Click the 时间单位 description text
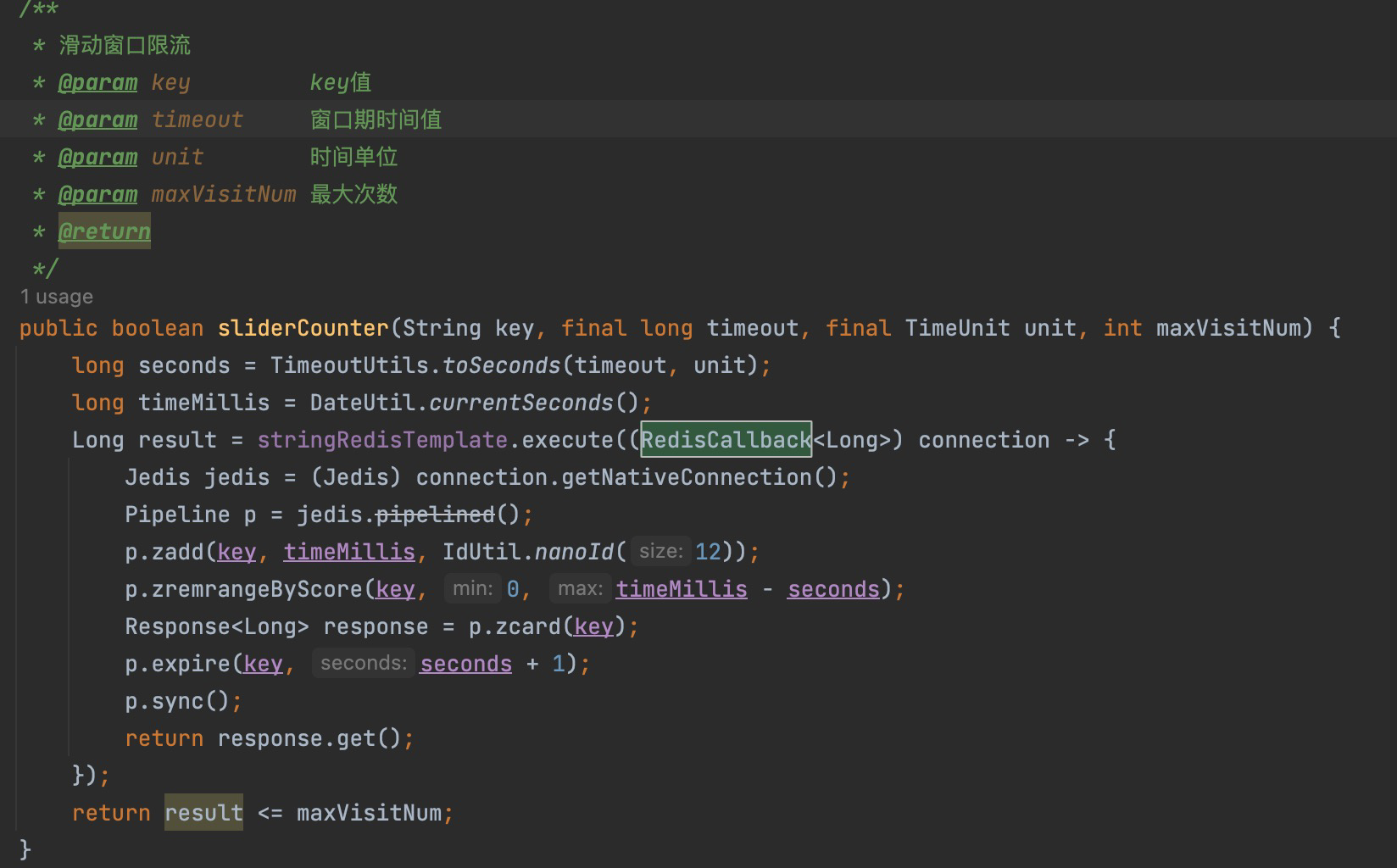This screenshot has width=1397, height=868. pyautogui.click(x=353, y=157)
